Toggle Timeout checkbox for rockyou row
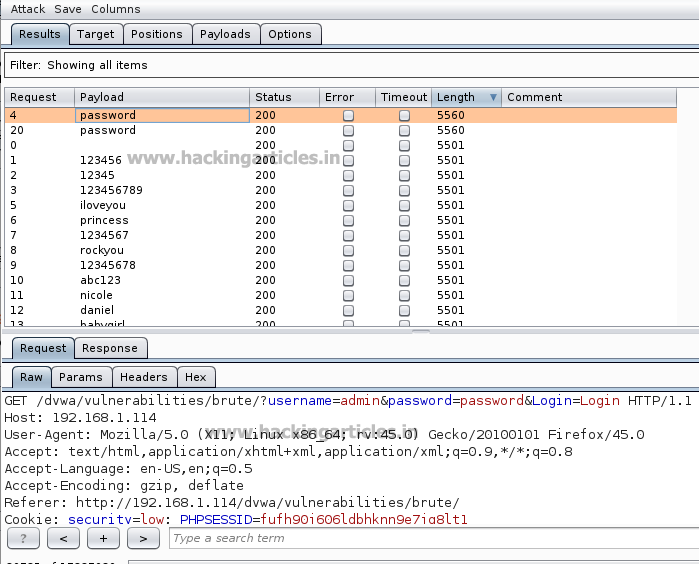Viewport: 699px width, 564px height. 404,251
